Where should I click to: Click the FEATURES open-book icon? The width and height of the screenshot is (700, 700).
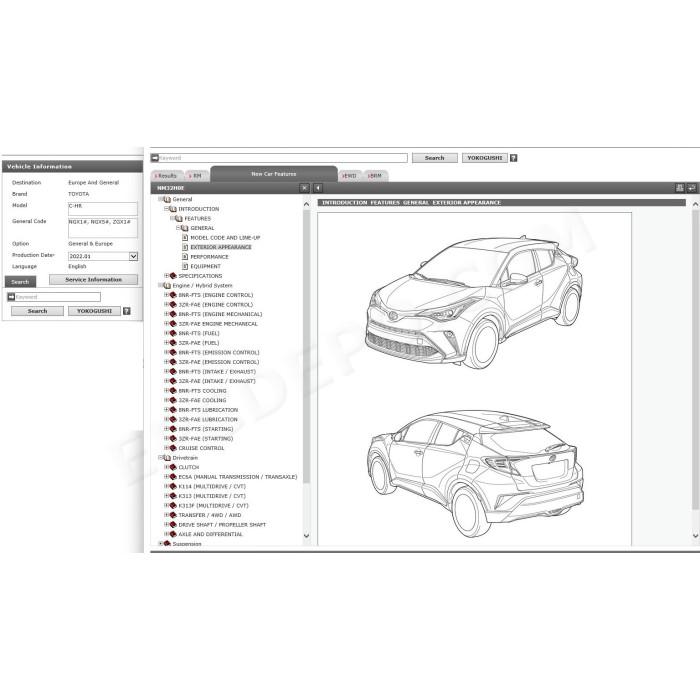point(179,219)
